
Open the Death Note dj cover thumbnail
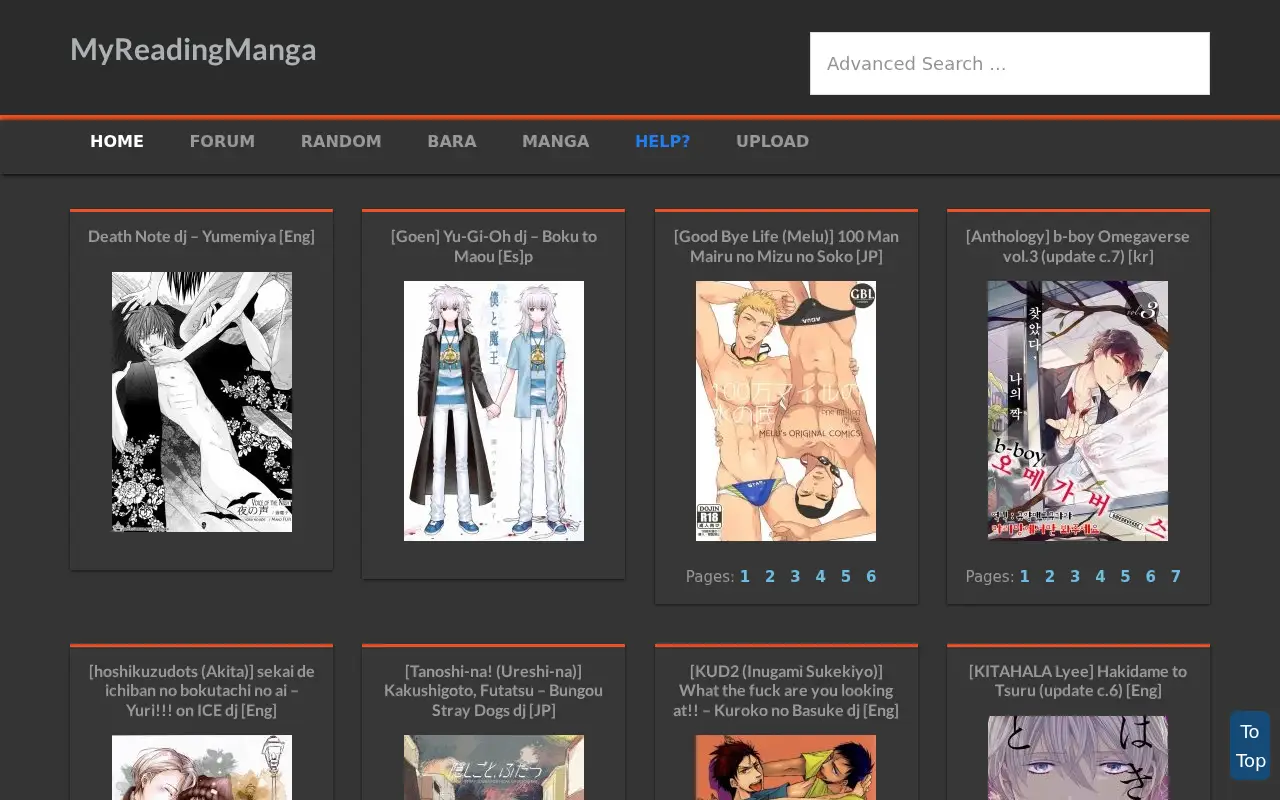(202, 402)
